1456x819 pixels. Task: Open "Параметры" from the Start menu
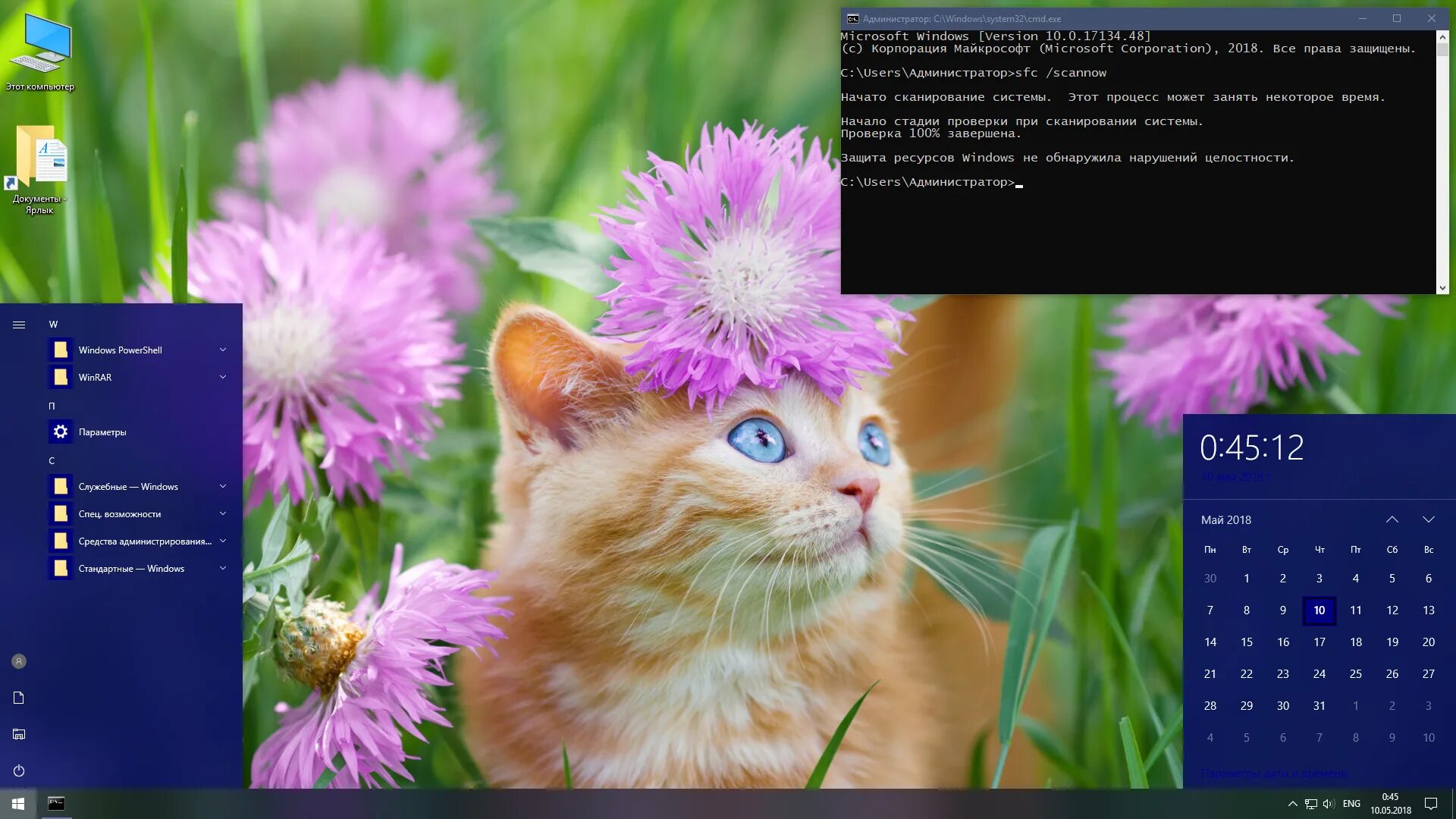[x=102, y=431]
